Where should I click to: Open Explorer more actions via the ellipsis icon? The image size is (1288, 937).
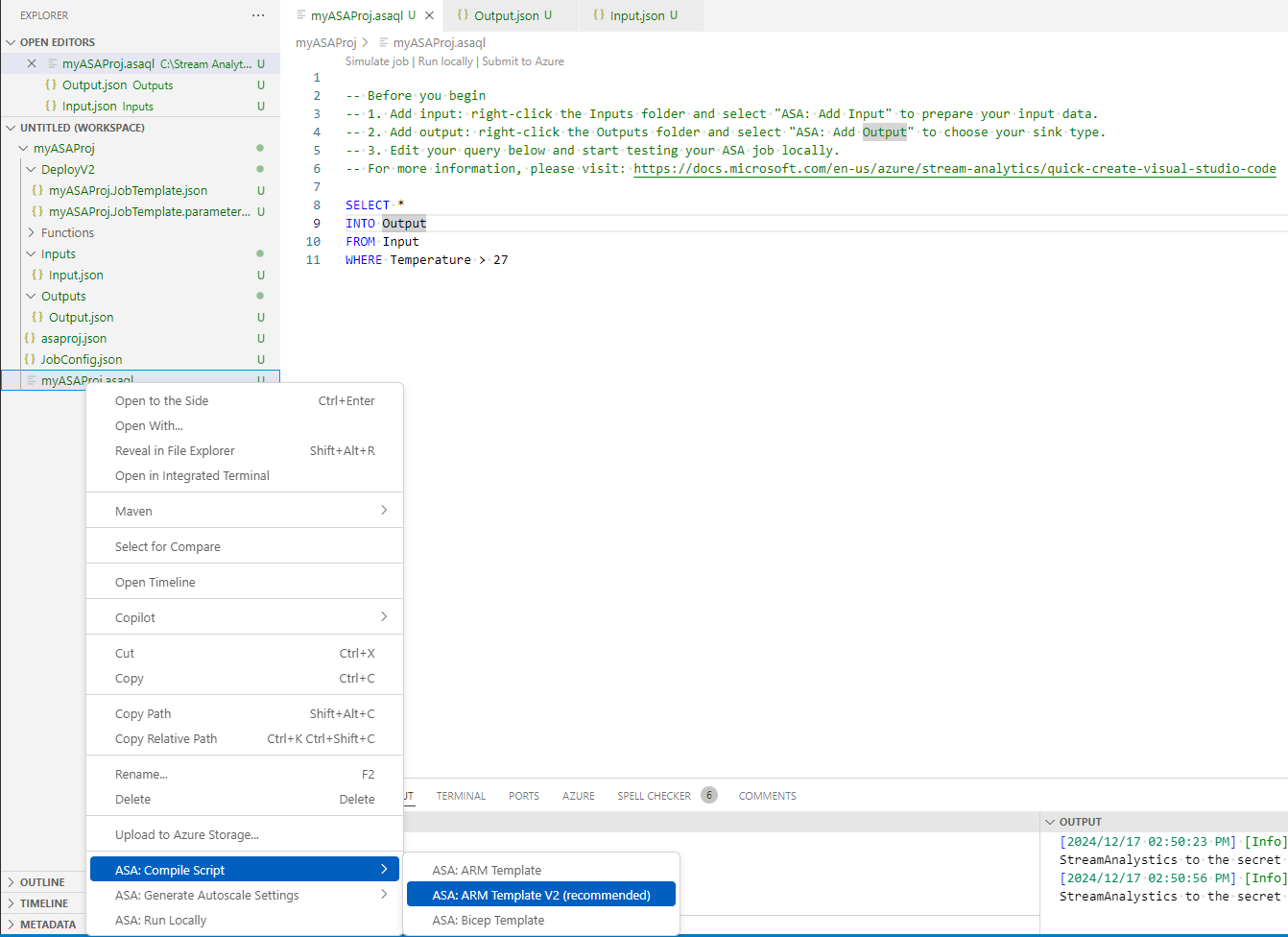[257, 14]
